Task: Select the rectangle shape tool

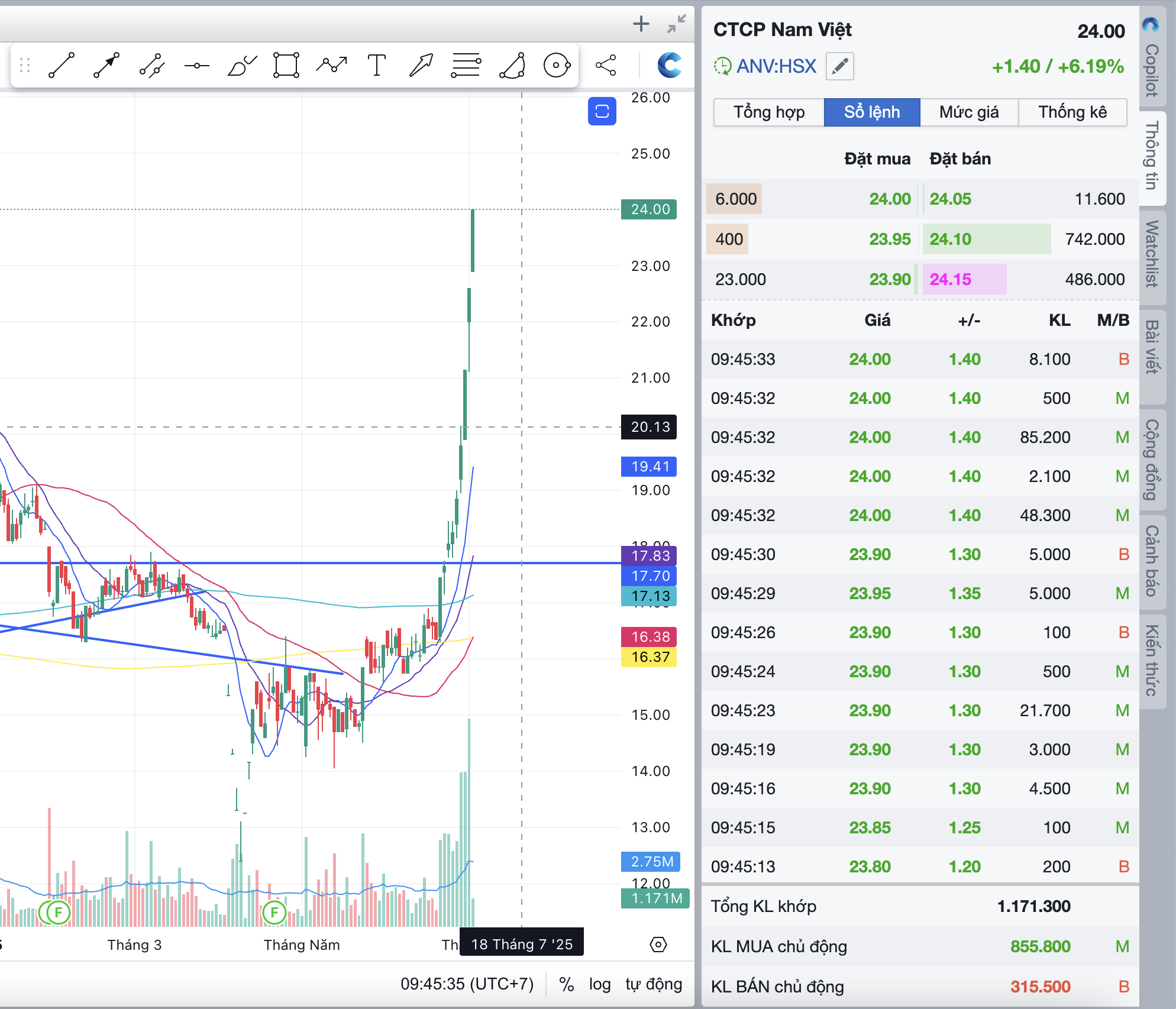Action: [x=286, y=65]
